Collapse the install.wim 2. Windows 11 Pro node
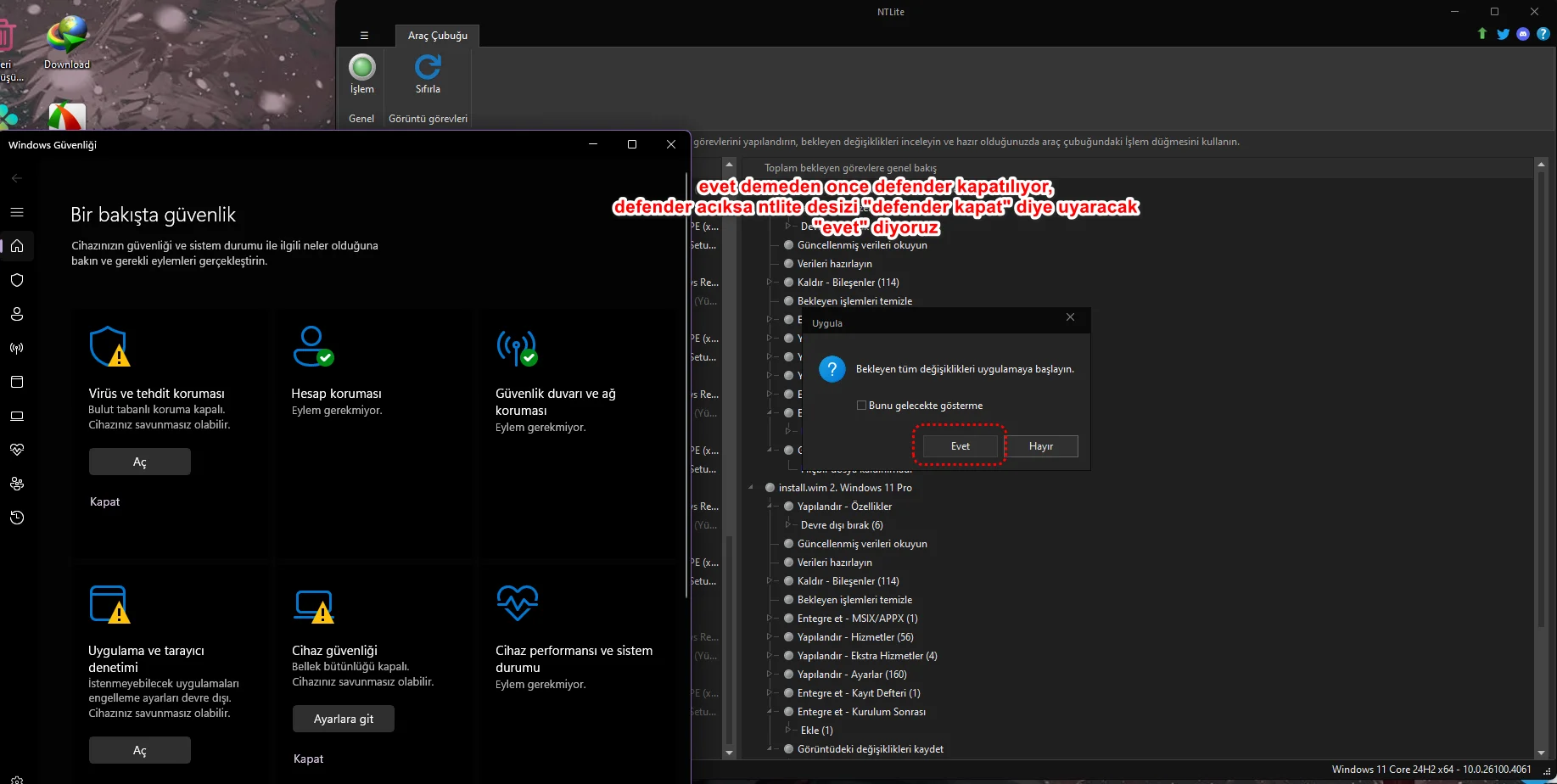Screen dimensions: 1557x784 click(x=751, y=488)
